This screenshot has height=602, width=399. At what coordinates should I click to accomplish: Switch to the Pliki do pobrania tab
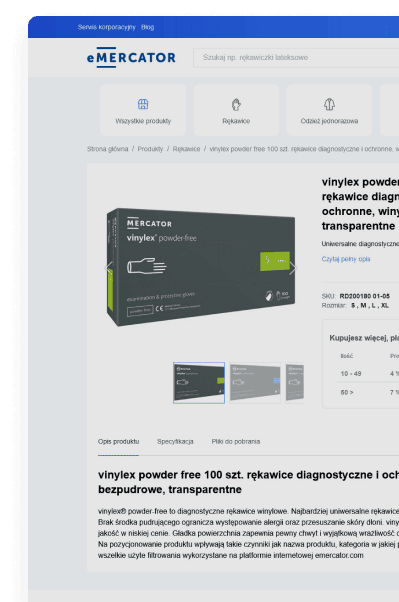(x=236, y=442)
